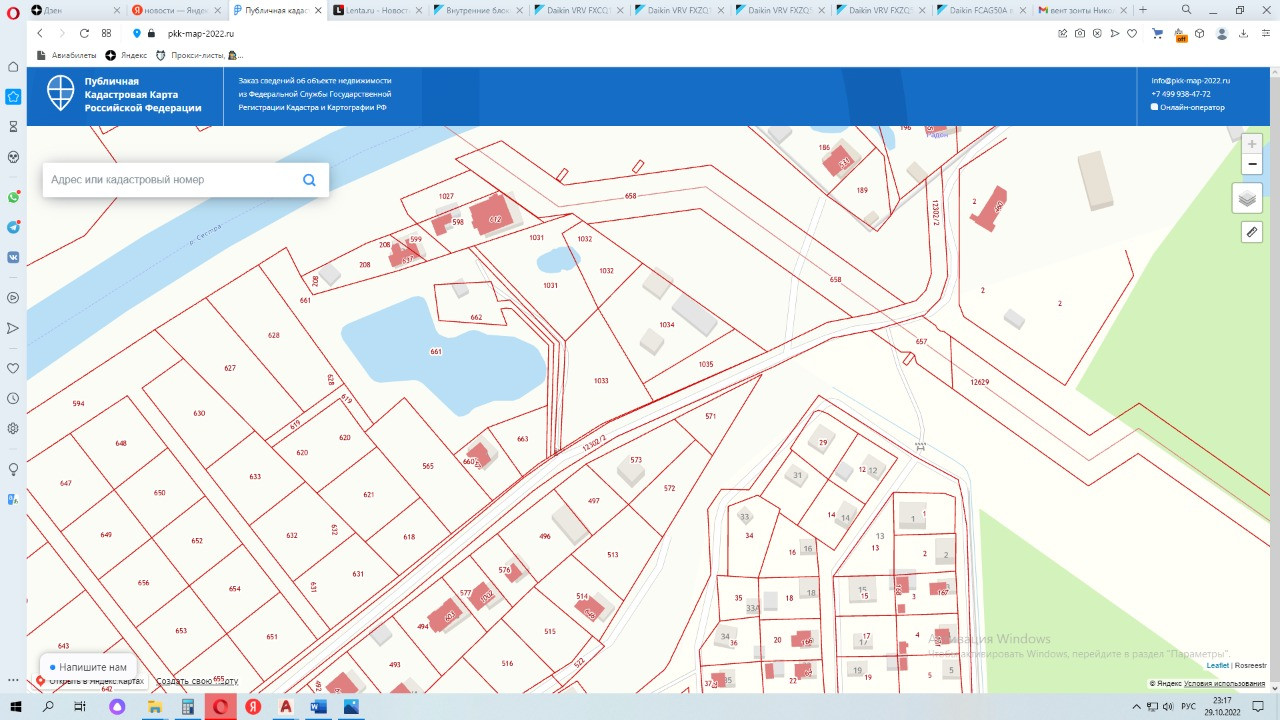Click the 'Напишите нам' chat button
Image resolution: width=1280 pixels, height=720 pixels.
pyautogui.click(x=88, y=667)
